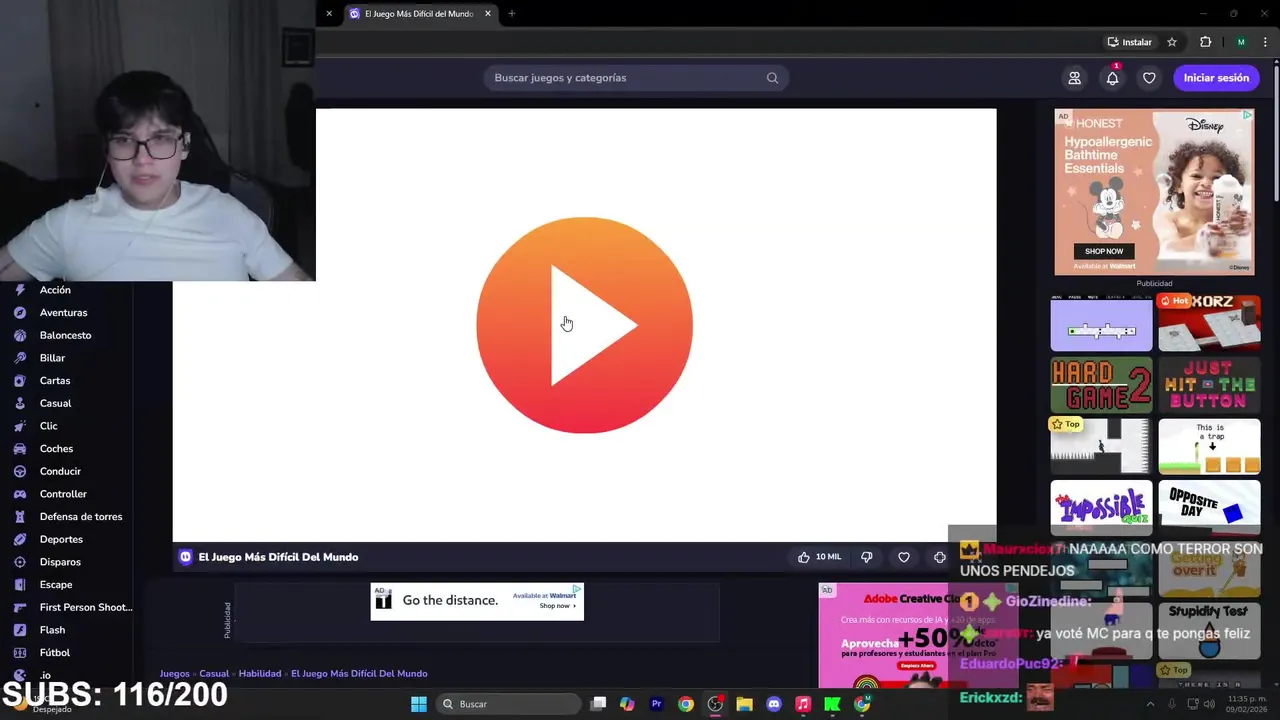This screenshot has width=1280, height=720.
Task: Open the Aventuras category in the sidebar
Action: pos(63,313)
